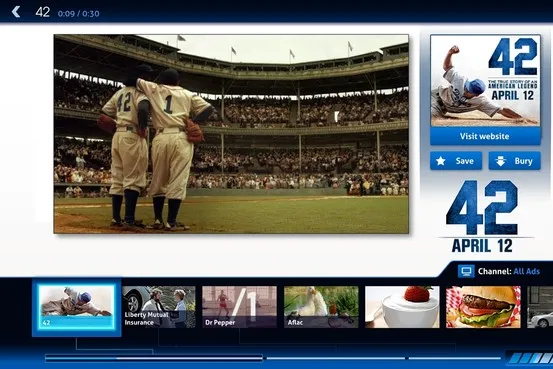Image resolution: width=553 pixels, height=369 pixels.
Task: Click the monitor icon beside Channel
Action: coord(466,271)
